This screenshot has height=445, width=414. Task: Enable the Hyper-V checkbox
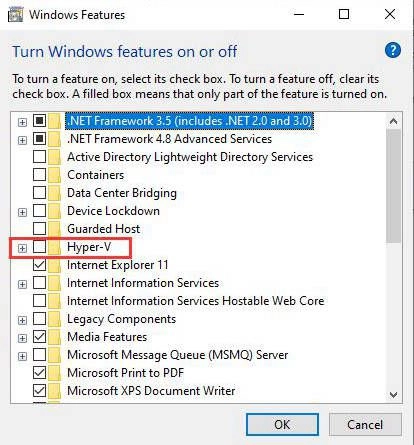pyautogui.click(x=39, y=247)
